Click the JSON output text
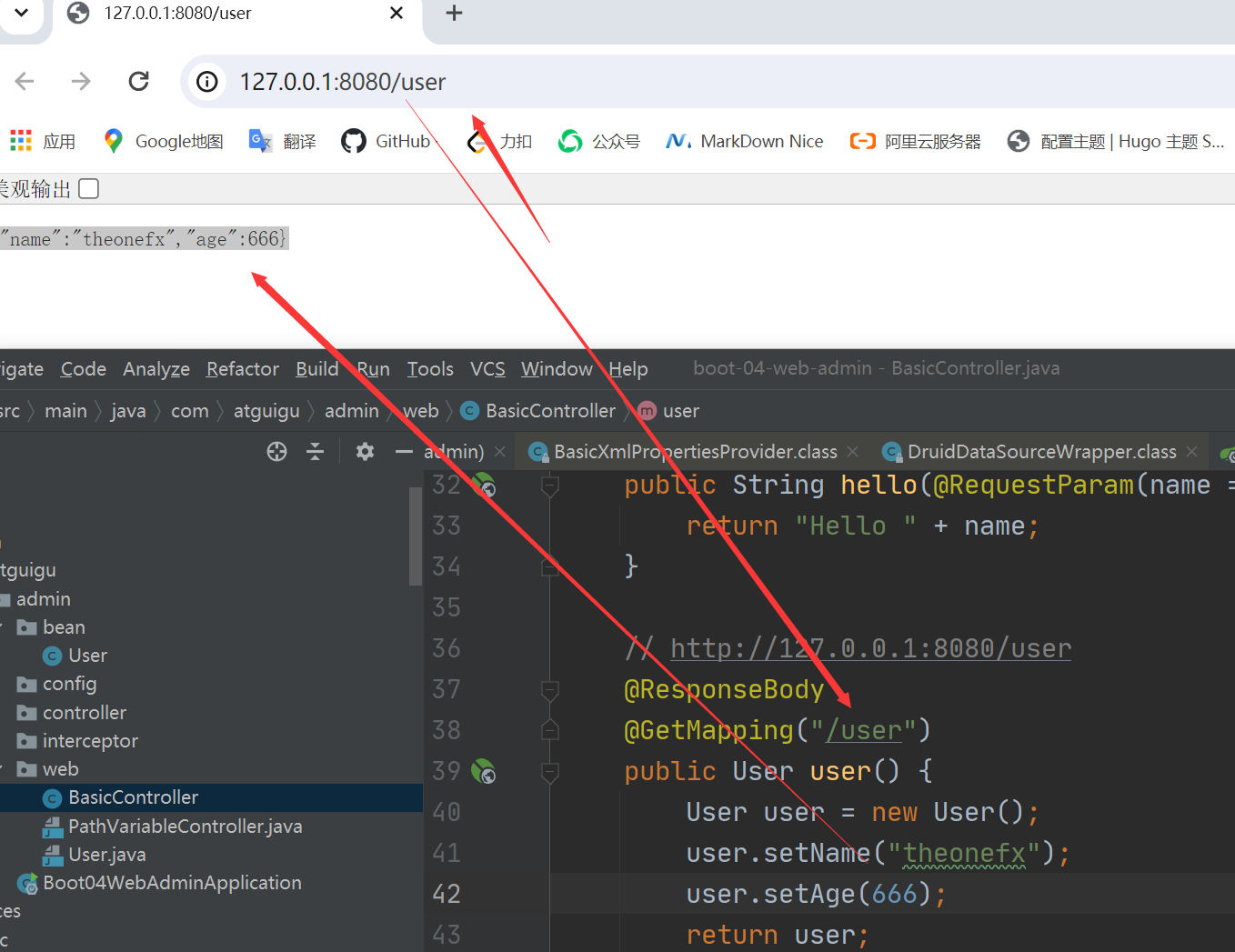 [144, 238]
